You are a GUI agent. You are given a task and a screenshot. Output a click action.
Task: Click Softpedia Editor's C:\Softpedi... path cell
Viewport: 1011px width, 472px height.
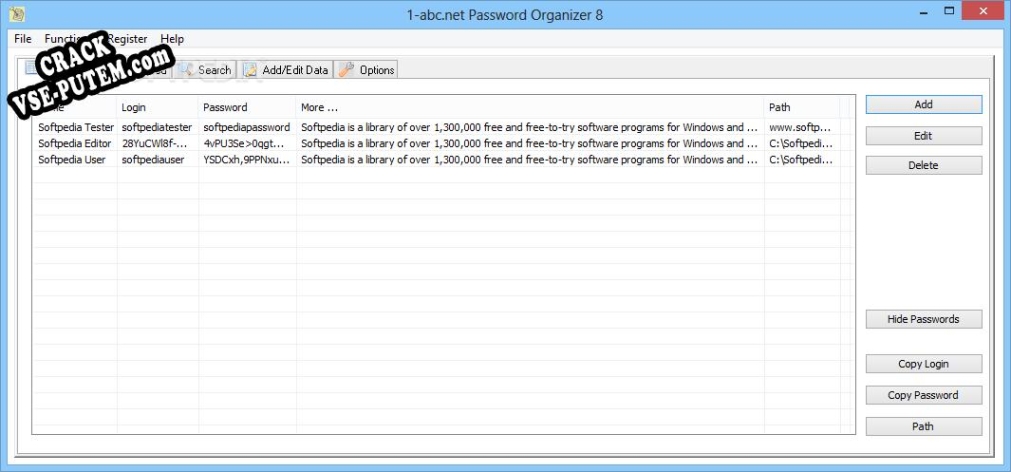click(x=801, y=143)
